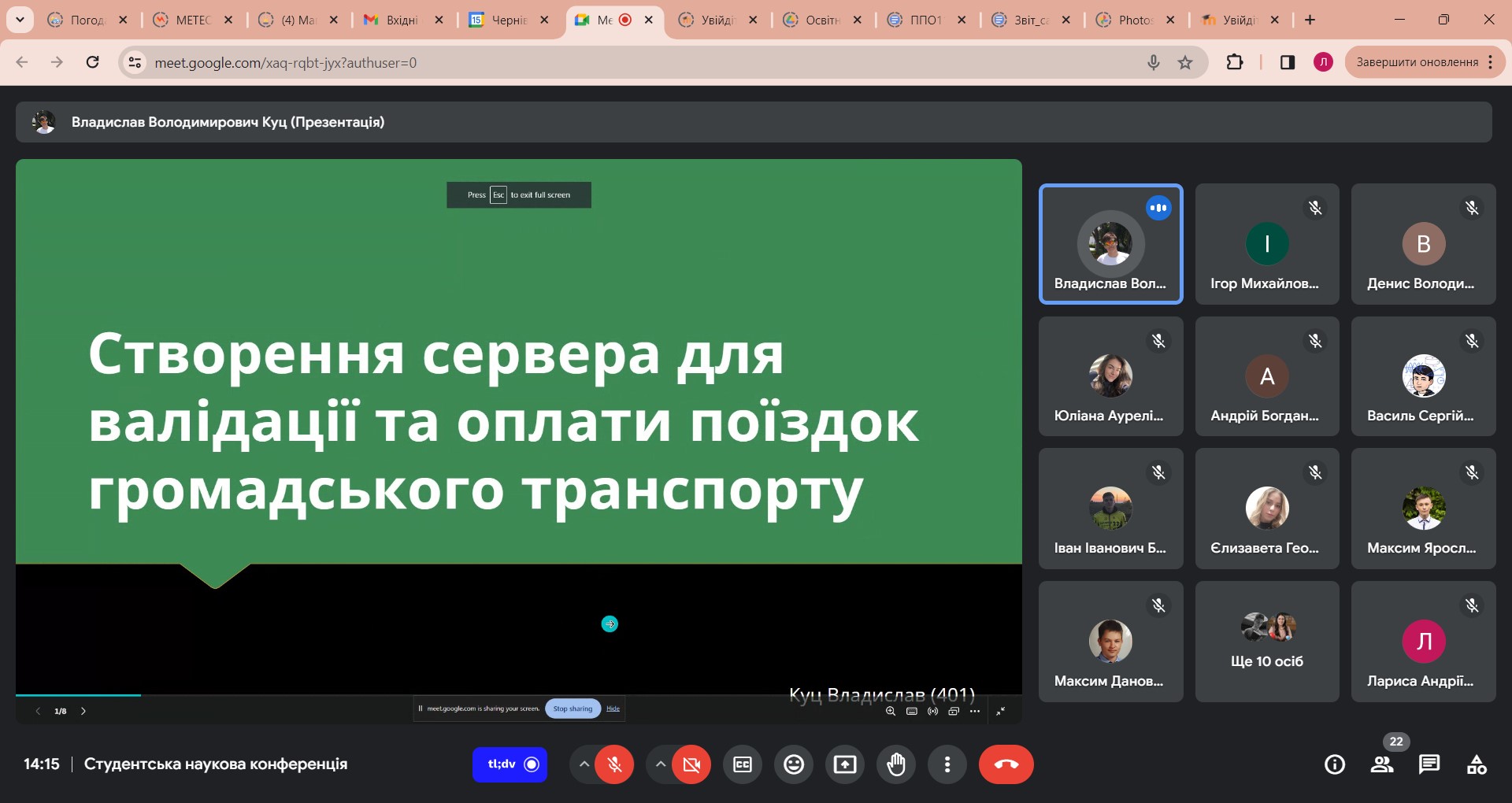Click the zoom icon in presentation toolbar

(x=891, y=711)
